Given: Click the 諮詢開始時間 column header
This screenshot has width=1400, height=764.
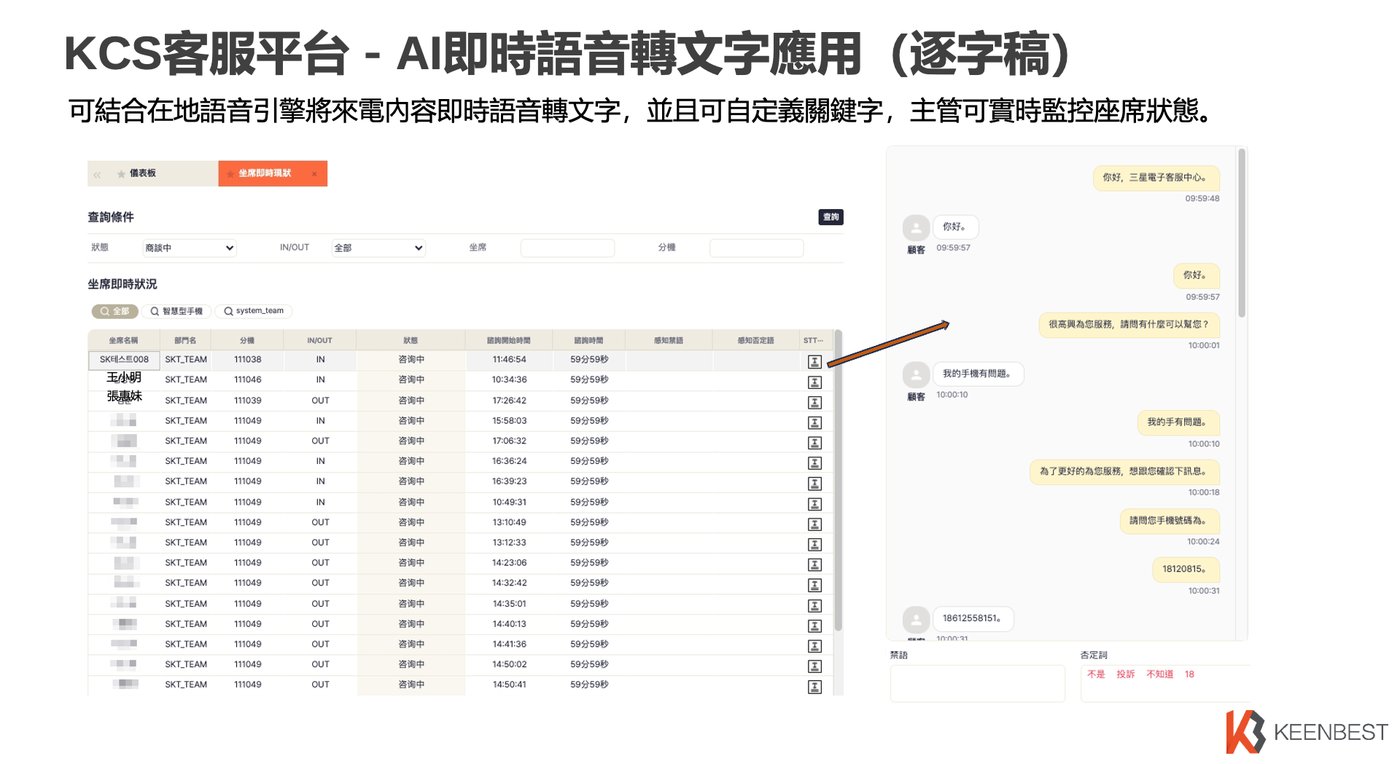Looking at the screenshot, I should (x=509, y=340).
